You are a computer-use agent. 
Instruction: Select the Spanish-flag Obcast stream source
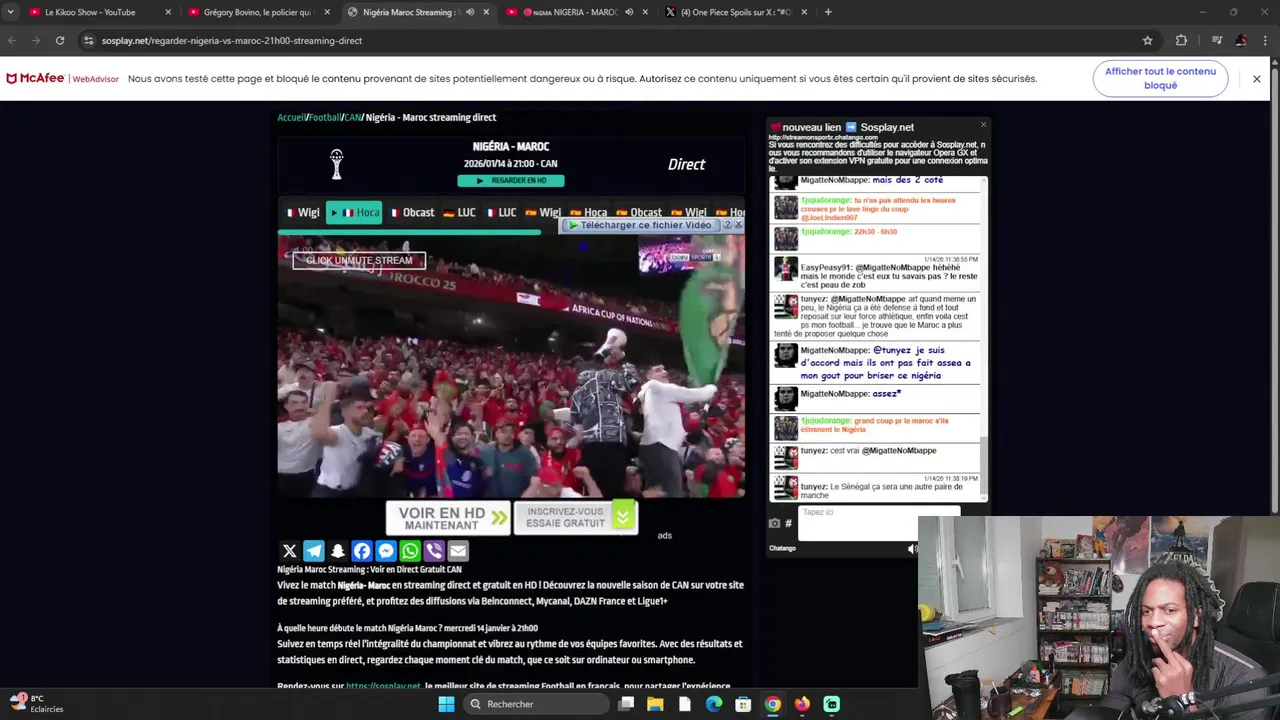point(639,213)
